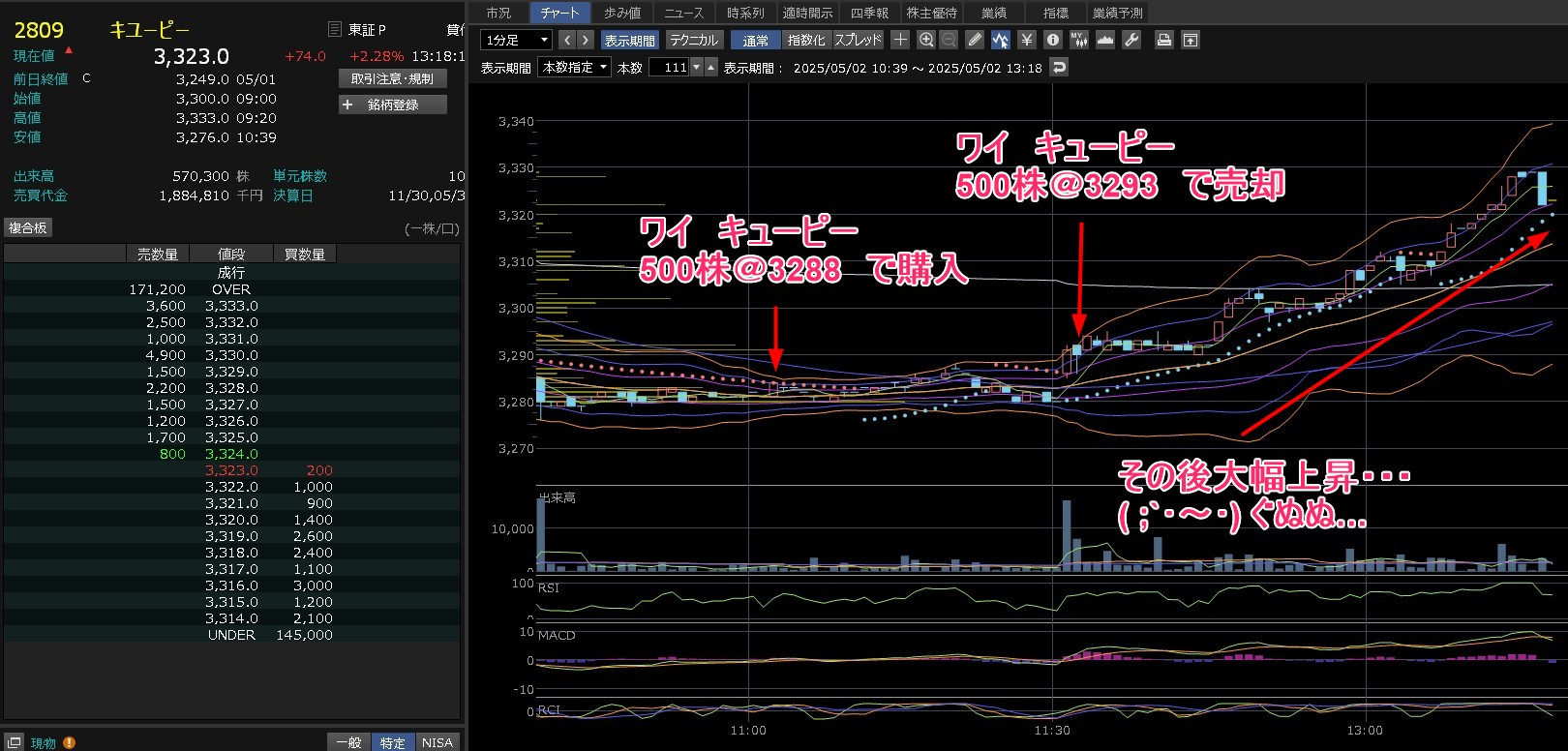Toggle the highlighted chart line analysis icon
Image resolution: width=1568 pixels, height=751 pixels.
[x=1001, y=40]
